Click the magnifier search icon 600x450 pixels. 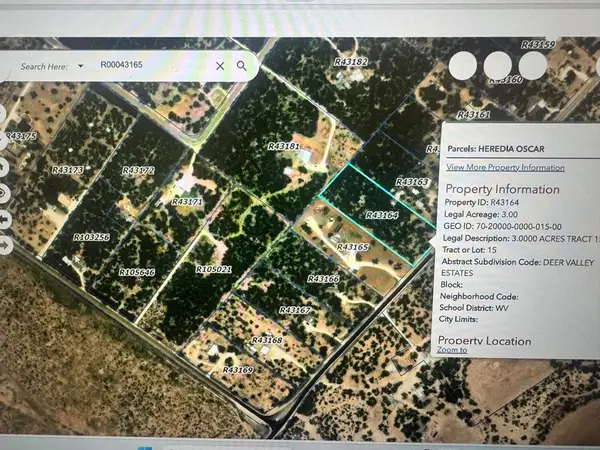point(242,66)
